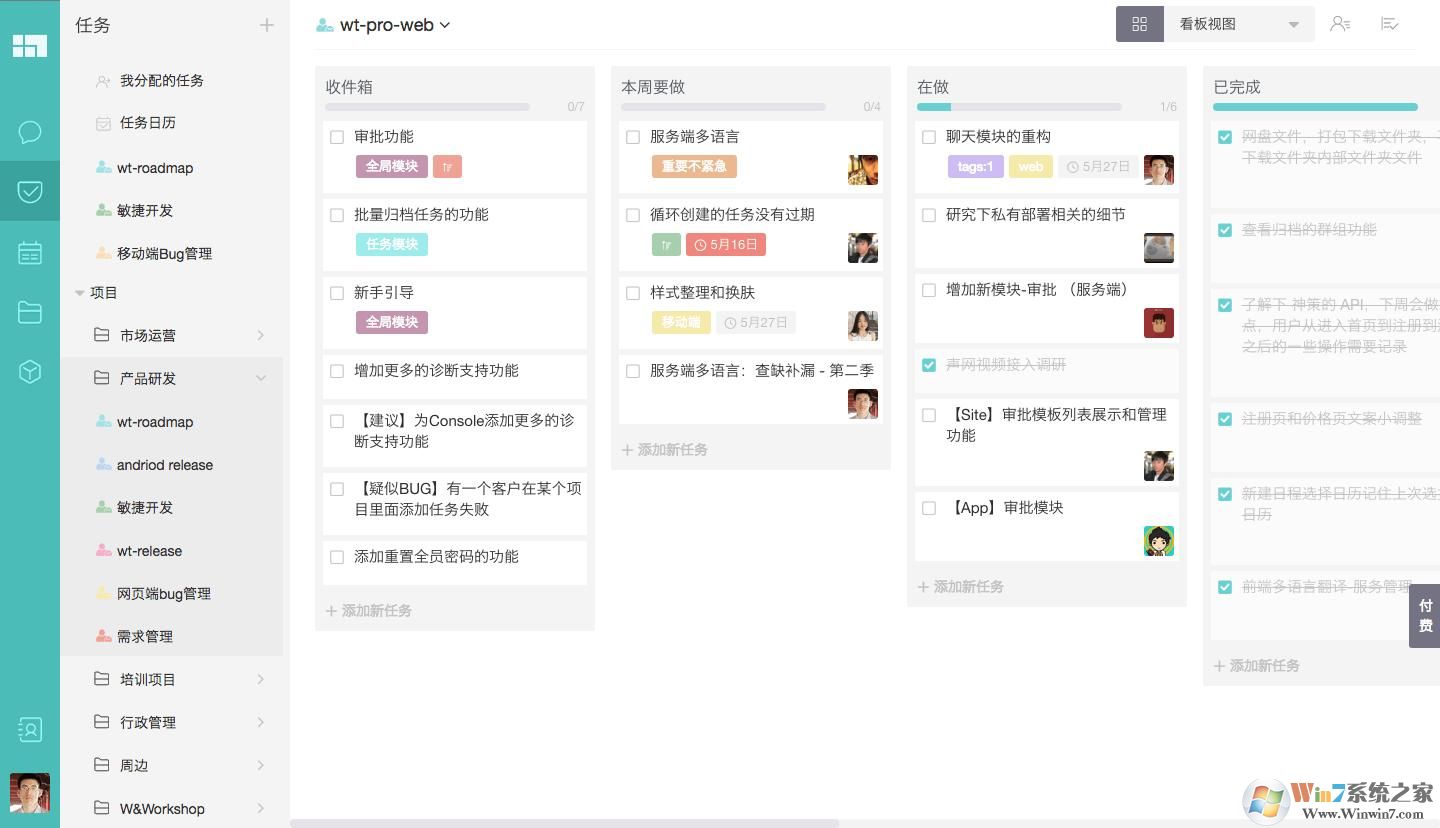
Task: Click 添加新任务 under the 在做 column
Action: [960, 587]
